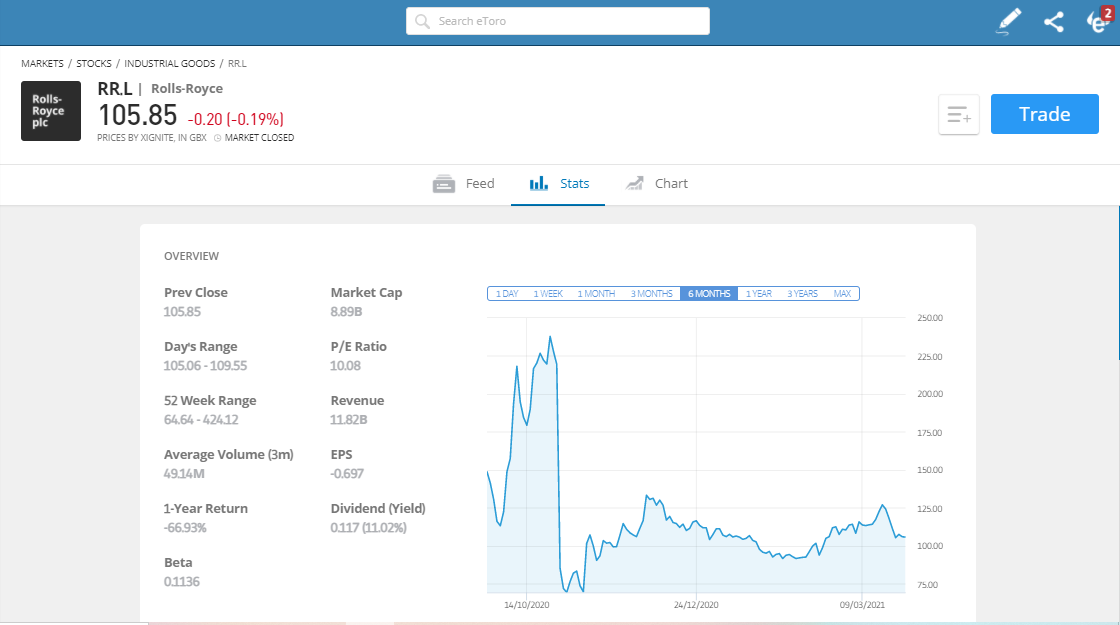Image resolution: width=1120 pixels, height=625 pixels.
Task: Select 6 MONTHS chart range
Action: coord(709,294)
